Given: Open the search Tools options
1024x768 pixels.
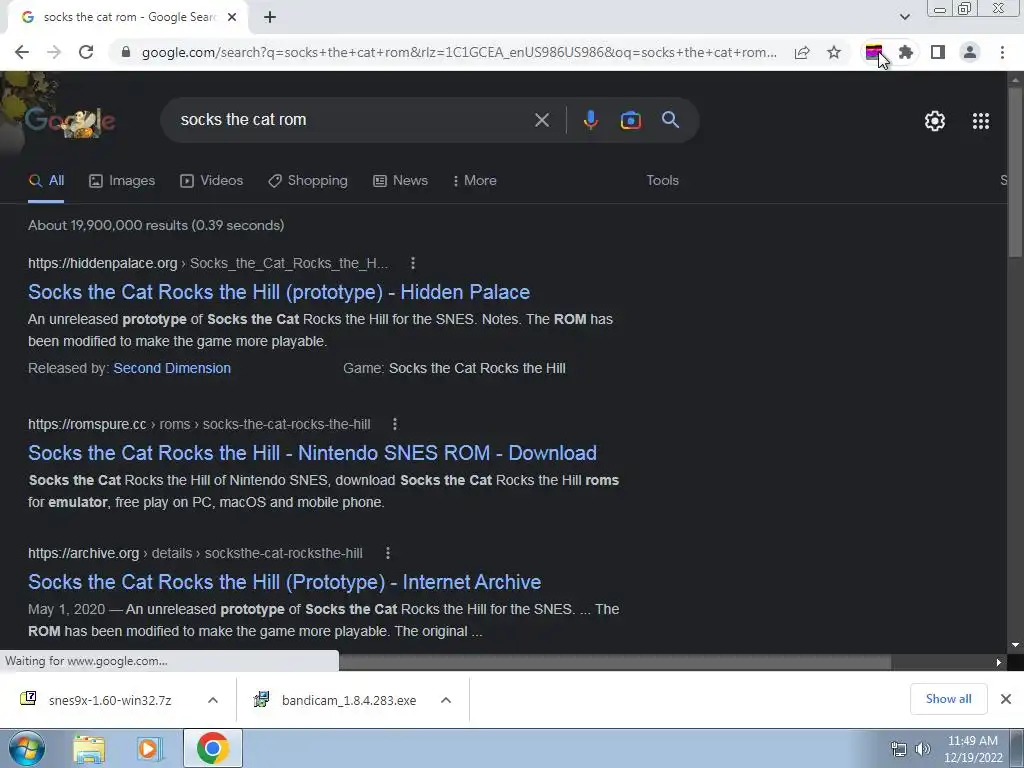Looking at the screenshot, I should coord(662,180).
